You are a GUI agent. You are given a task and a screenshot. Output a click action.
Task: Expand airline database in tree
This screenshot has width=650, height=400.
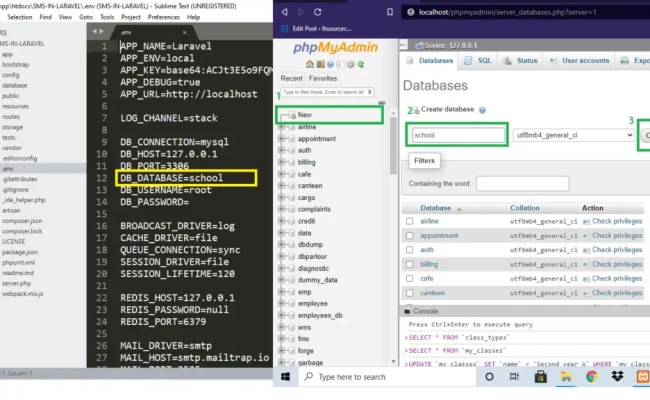pos(282,127)
